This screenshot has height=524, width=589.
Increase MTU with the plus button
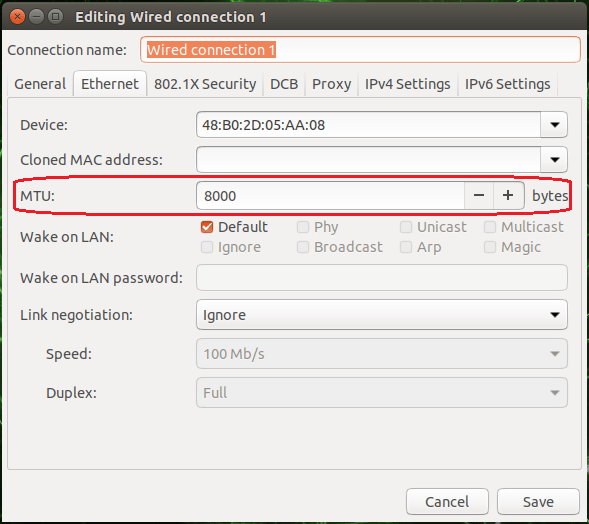point(508,196)
